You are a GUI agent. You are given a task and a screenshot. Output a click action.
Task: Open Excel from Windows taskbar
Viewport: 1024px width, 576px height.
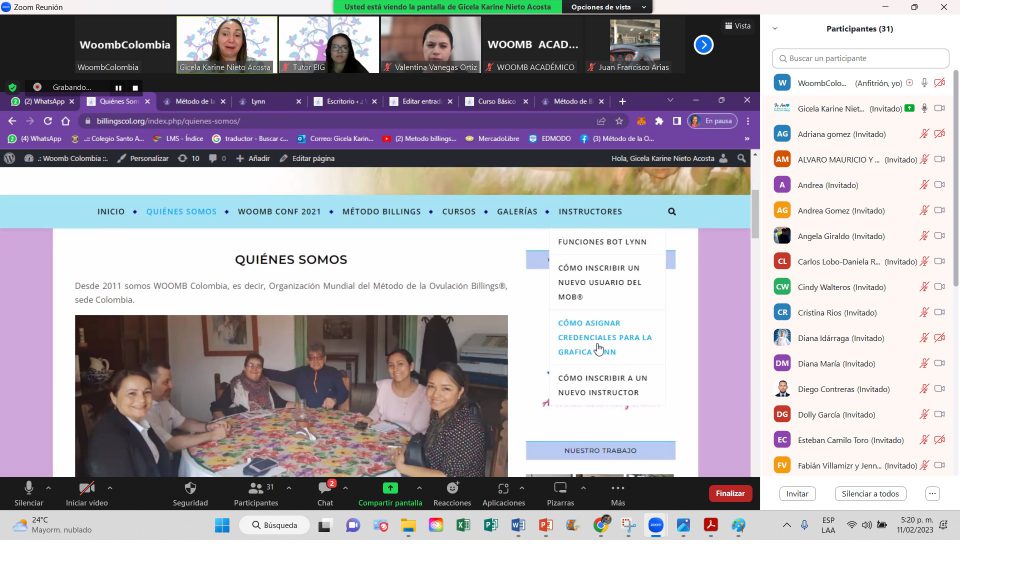463,525
